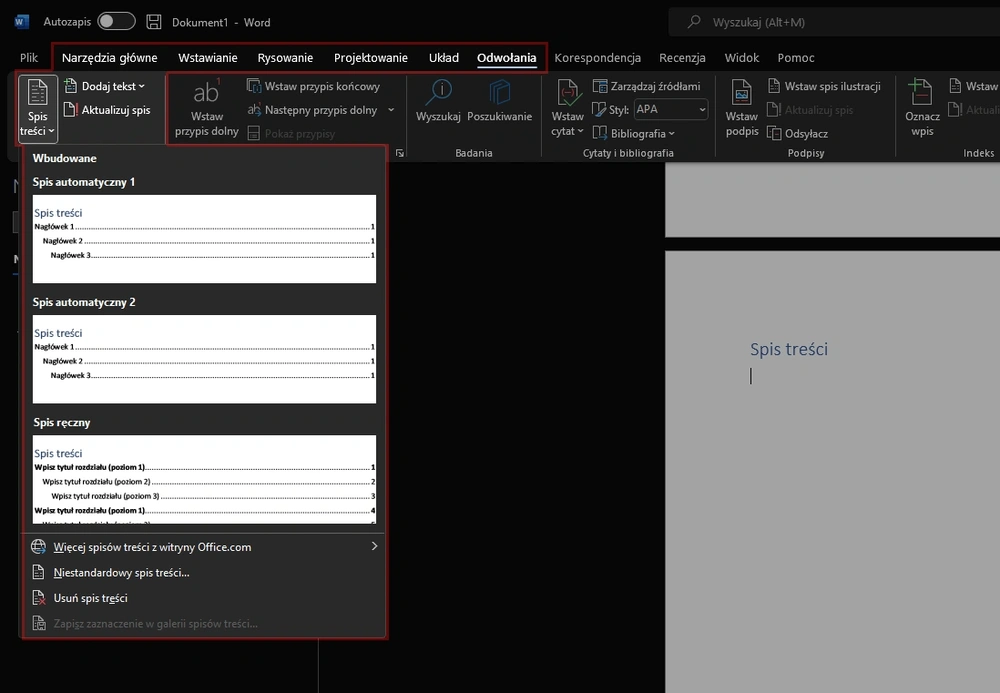The image size is (1000, 693).
Task: Expand the Dodaj tekst dropdown
Action: pyautogui.click(x=105, y=86)
